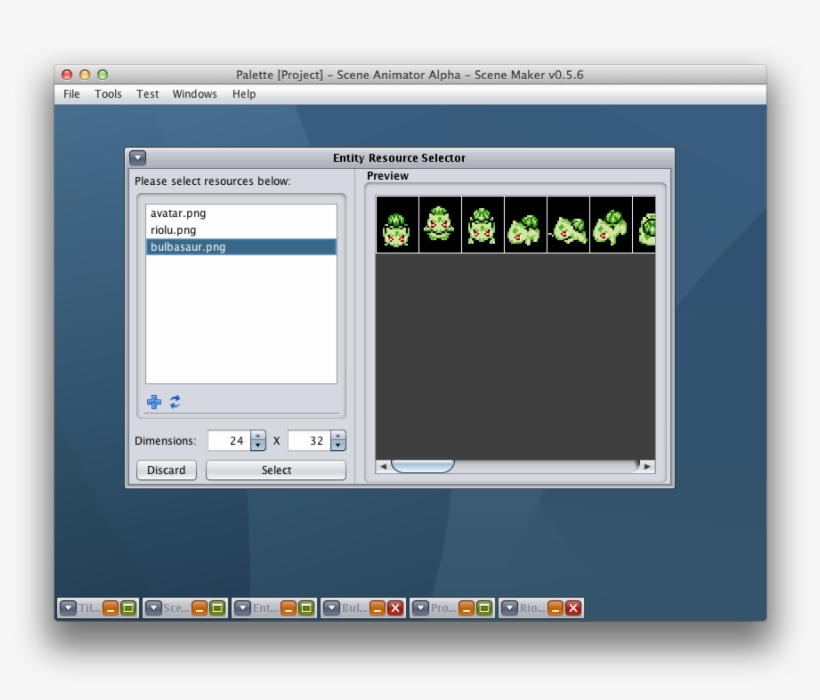Click the preview horizontal scrollbar thumb
The image size is (820, 700).
pos(422,466)
